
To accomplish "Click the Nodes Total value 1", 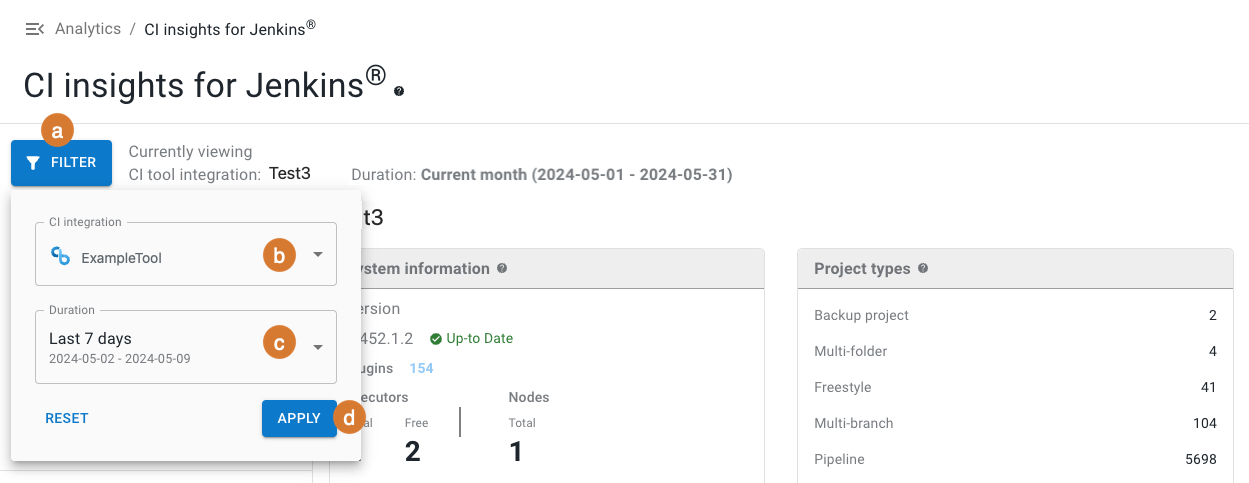I will click(x=516, y=452).
